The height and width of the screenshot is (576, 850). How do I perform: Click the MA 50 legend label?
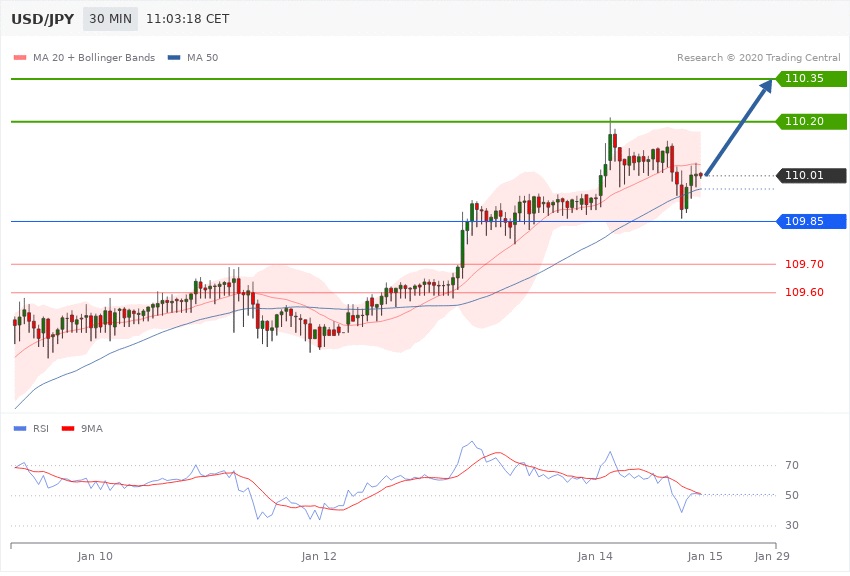pos(202,57)
